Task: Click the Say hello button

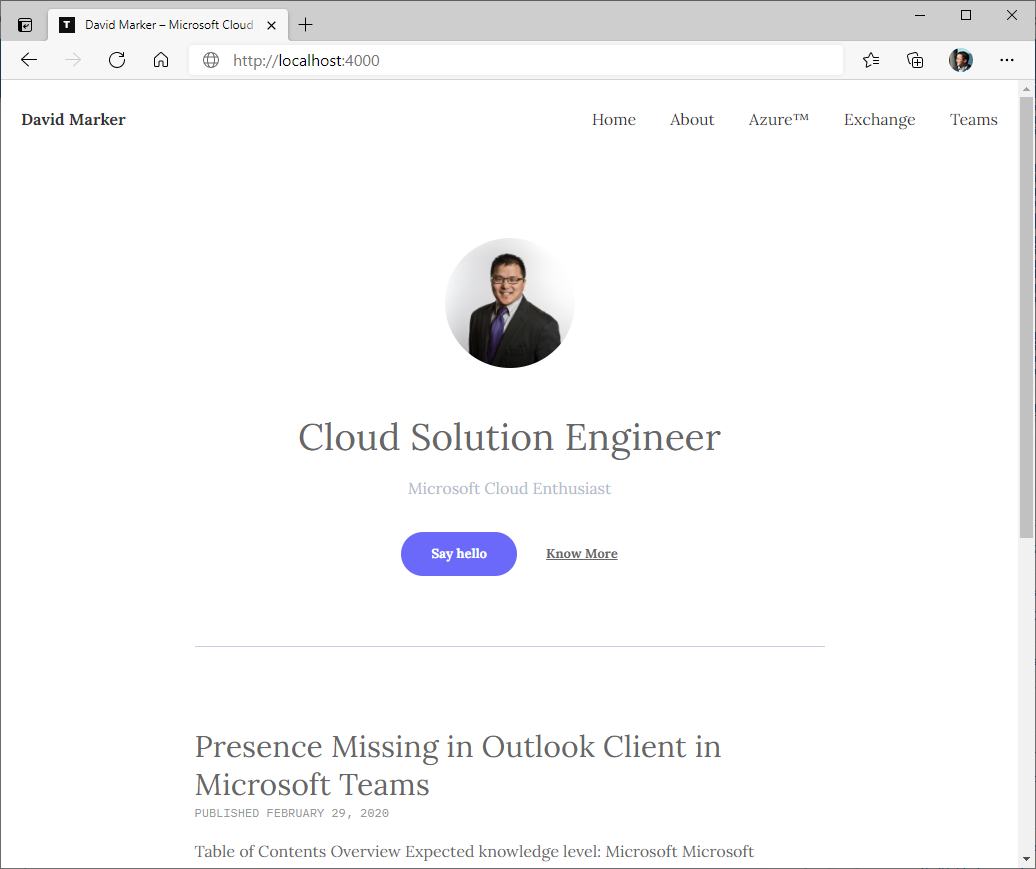Action: [x=459, y=554]
